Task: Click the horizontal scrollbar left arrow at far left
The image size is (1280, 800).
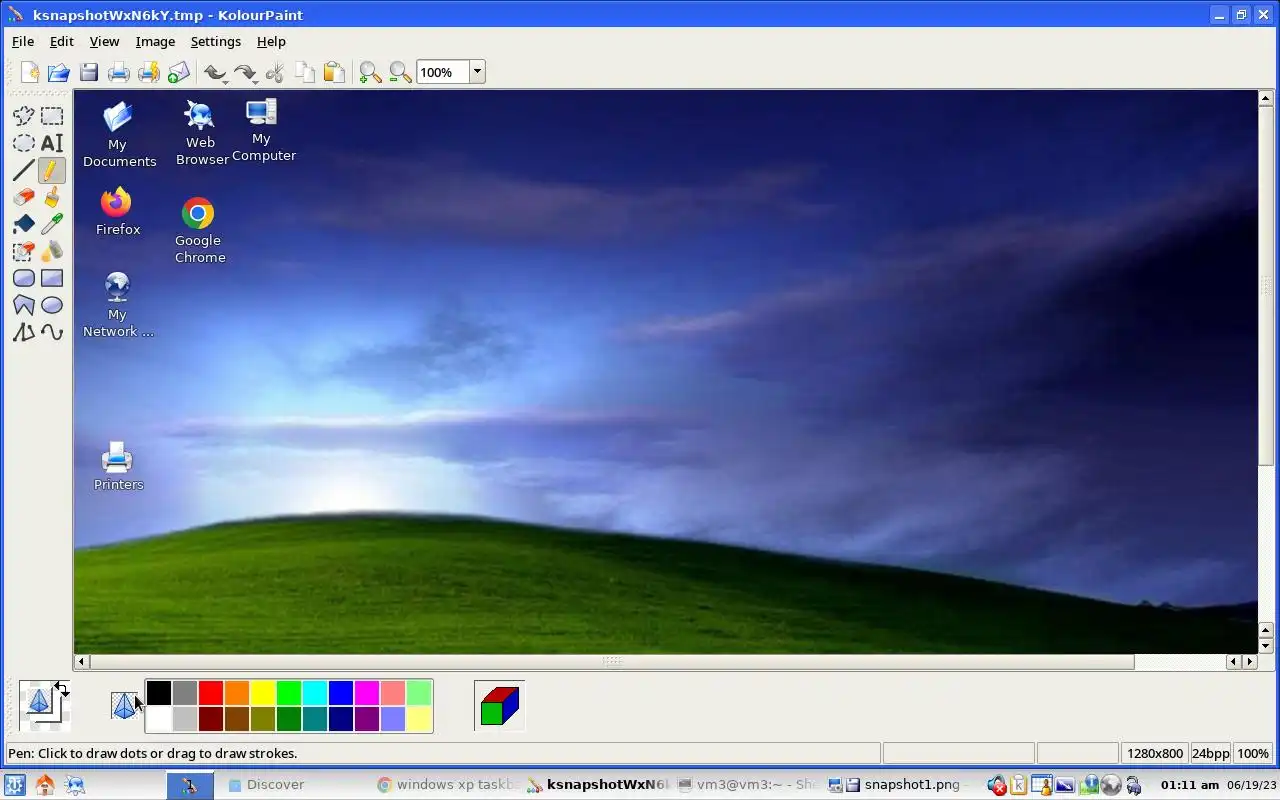Action: 82,661
